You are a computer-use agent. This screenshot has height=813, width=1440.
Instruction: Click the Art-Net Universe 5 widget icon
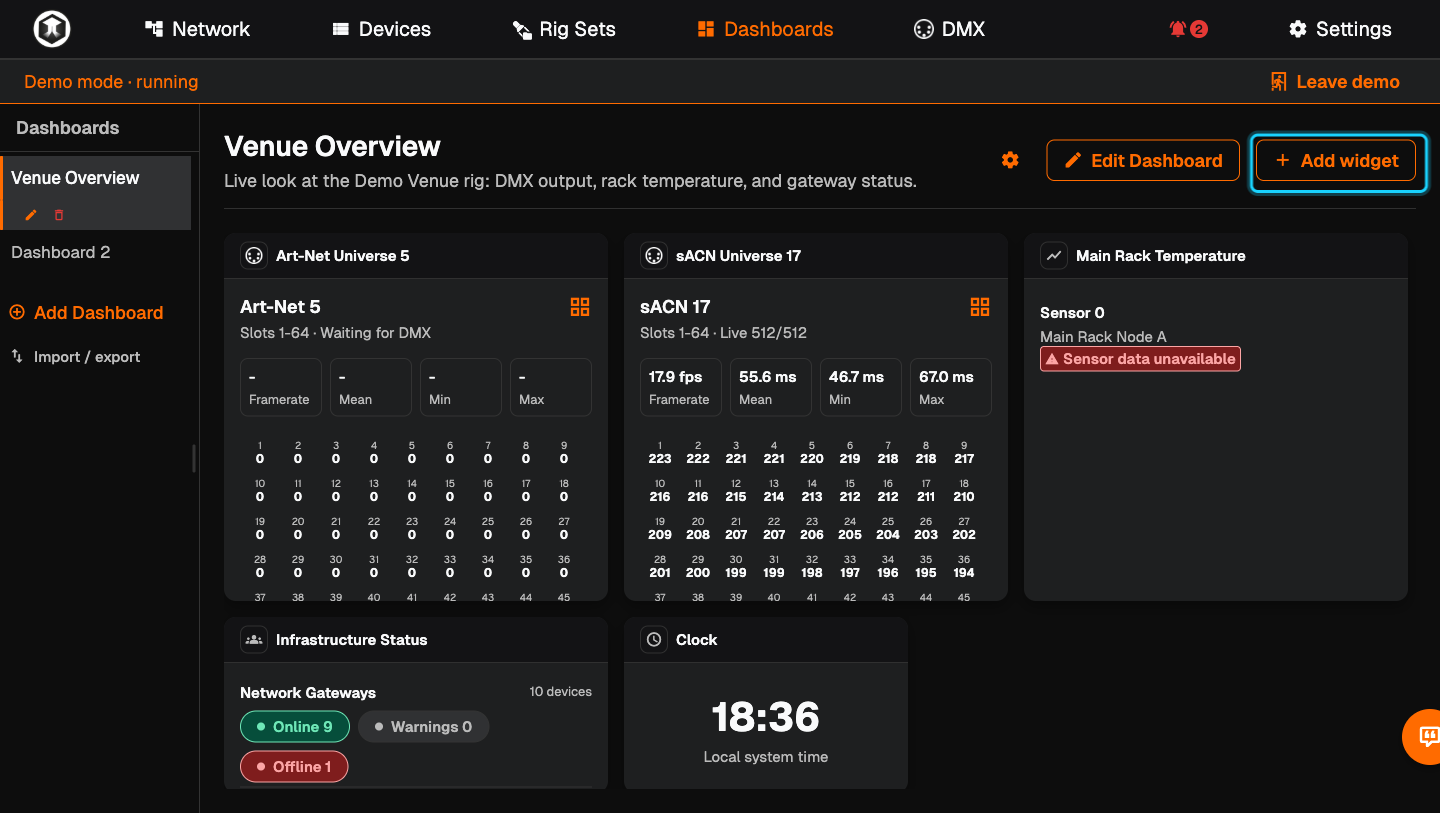coord(254,256)
